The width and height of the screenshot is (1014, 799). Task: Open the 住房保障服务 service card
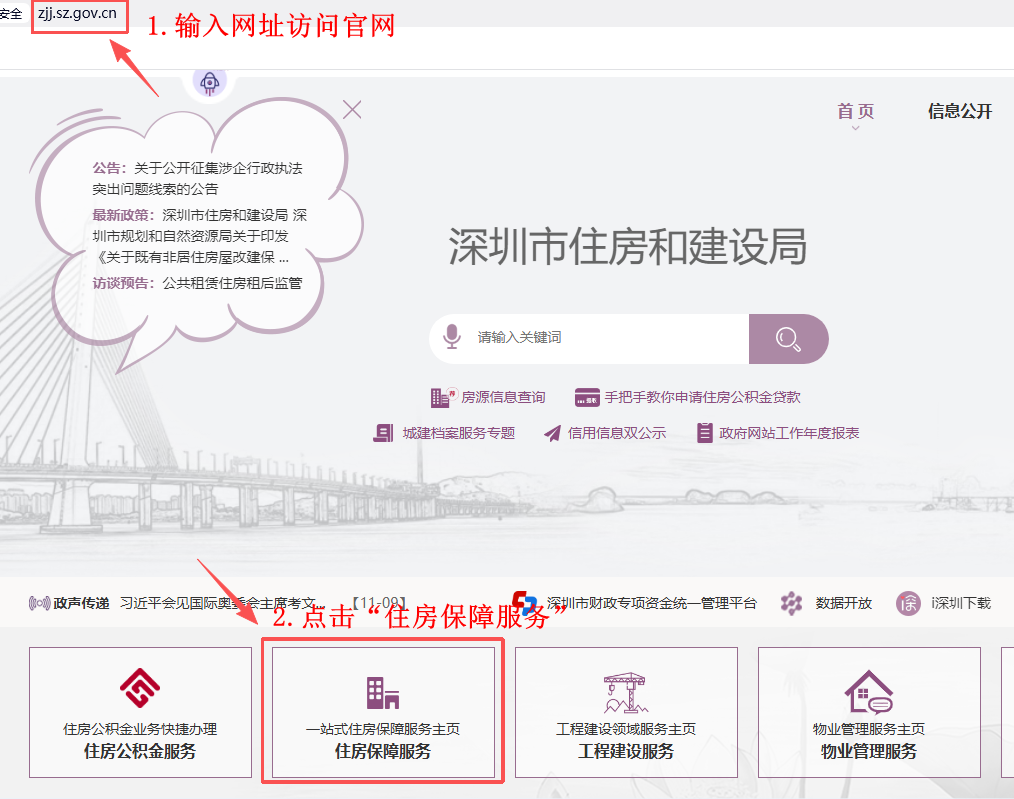(x=383, y=712)
